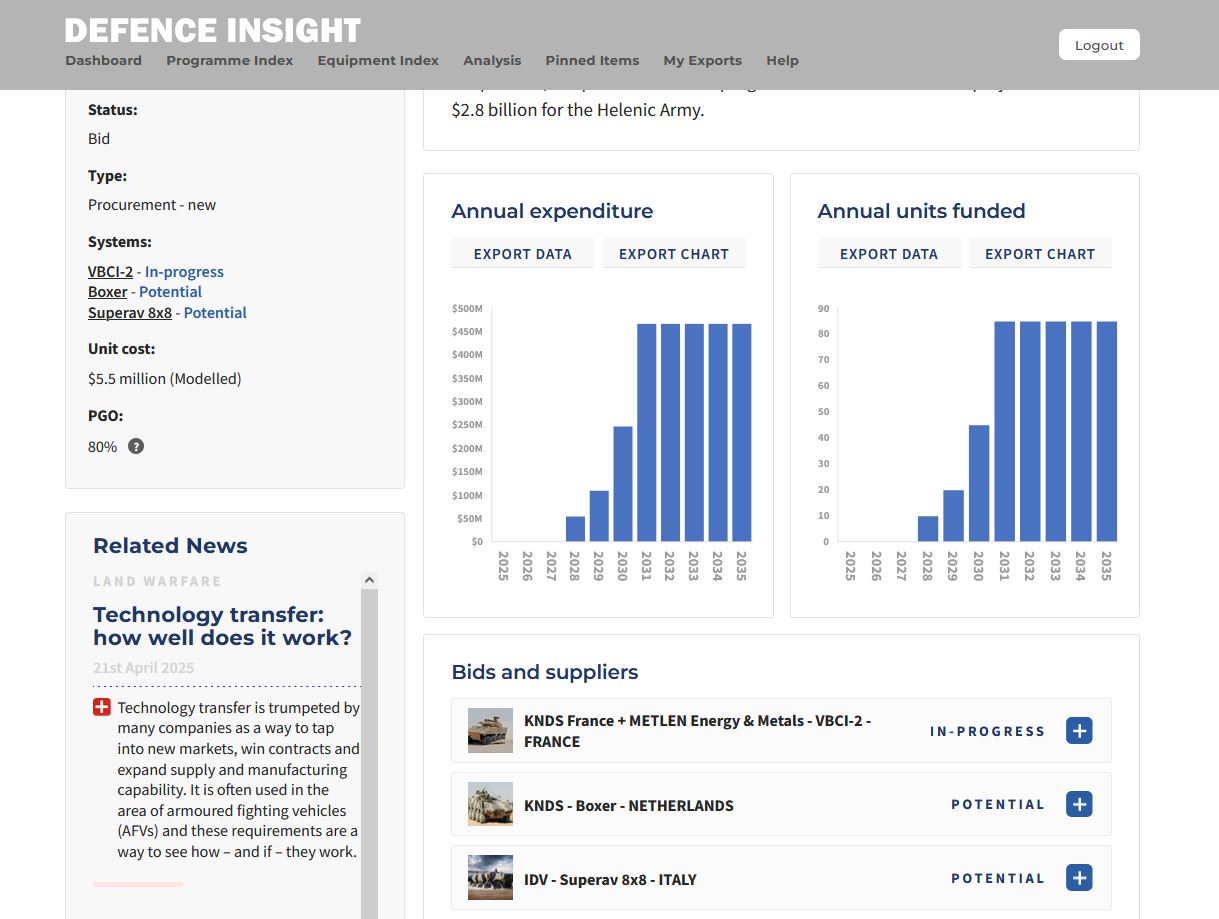
Task: Click the red plus icon beside the news text
Action: click(101, 708)
